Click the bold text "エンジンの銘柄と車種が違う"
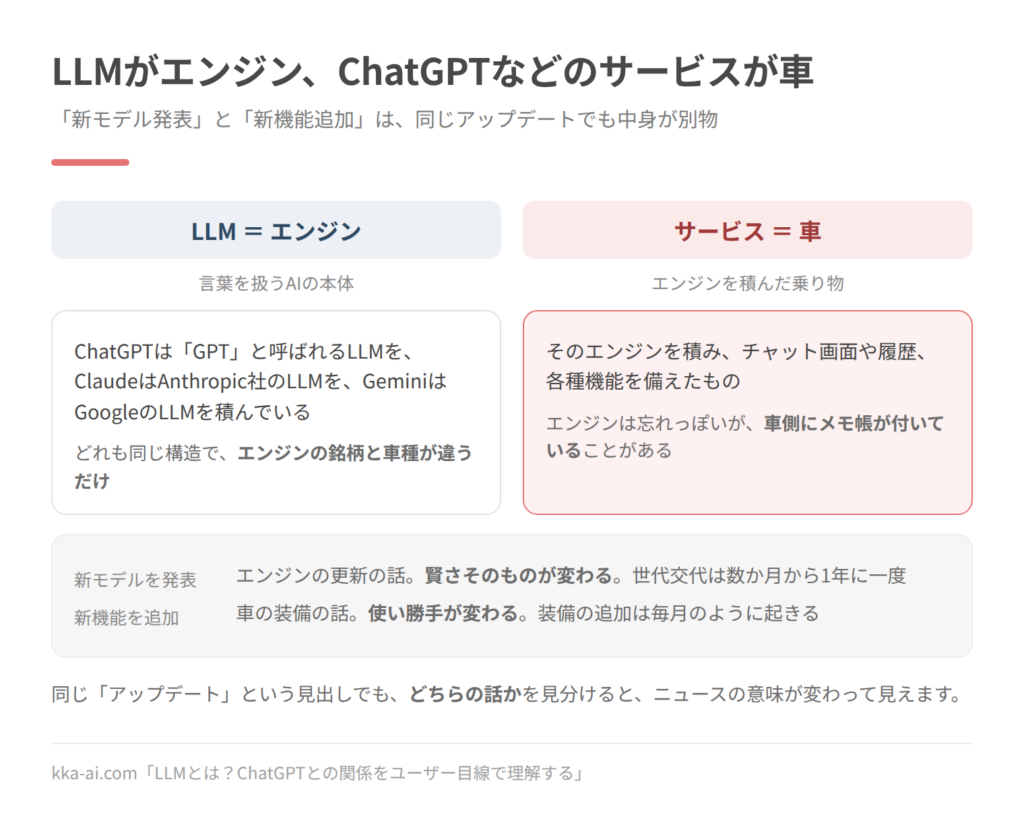The height and width of the screenshot is (817, 1024). [355, 453]
